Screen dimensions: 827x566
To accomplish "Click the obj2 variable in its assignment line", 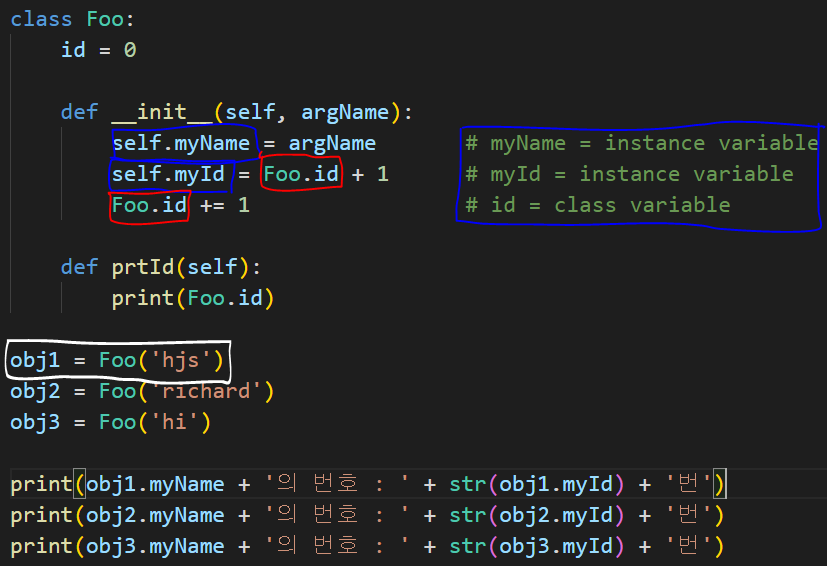I will point(35,391).
